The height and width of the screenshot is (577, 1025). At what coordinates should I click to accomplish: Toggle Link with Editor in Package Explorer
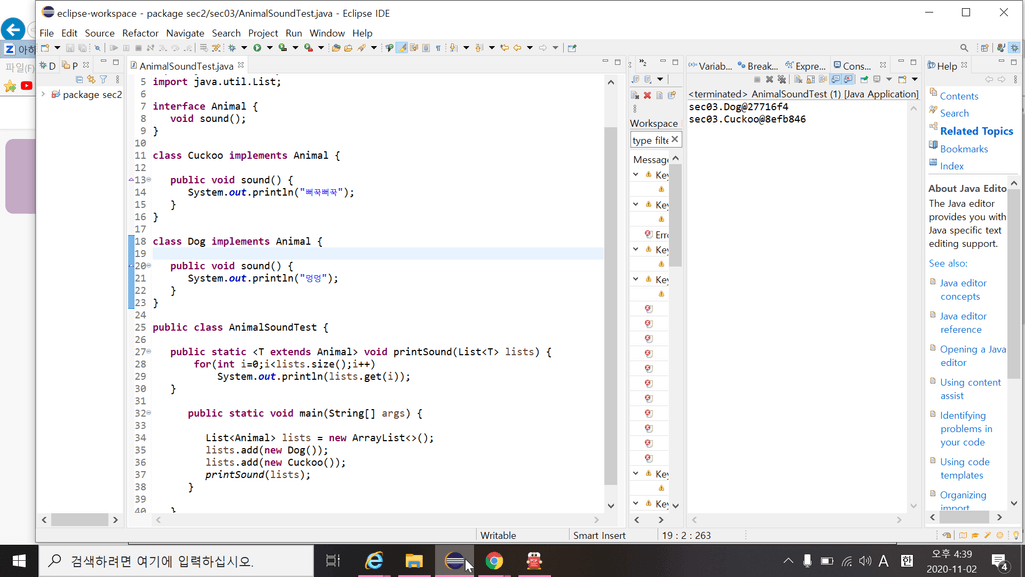tap(92, 80)
